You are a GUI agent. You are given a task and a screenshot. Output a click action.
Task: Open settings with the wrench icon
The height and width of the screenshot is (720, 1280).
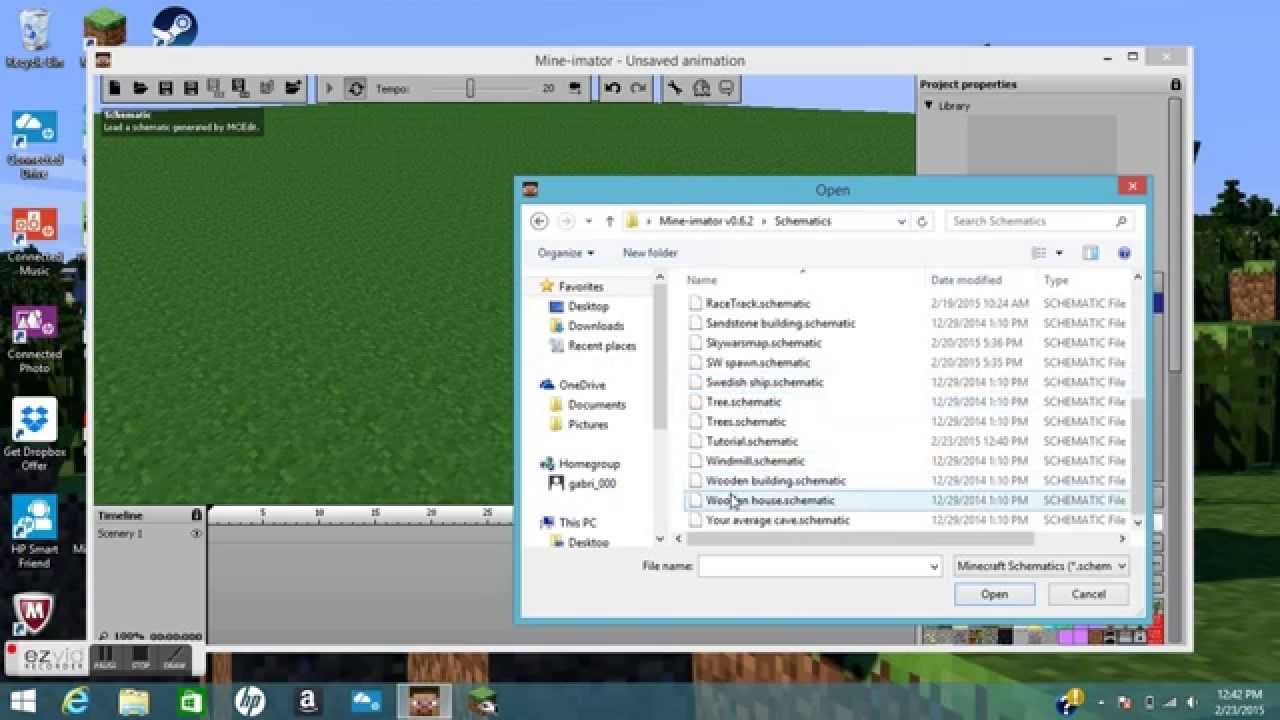[x=675, y=88]
